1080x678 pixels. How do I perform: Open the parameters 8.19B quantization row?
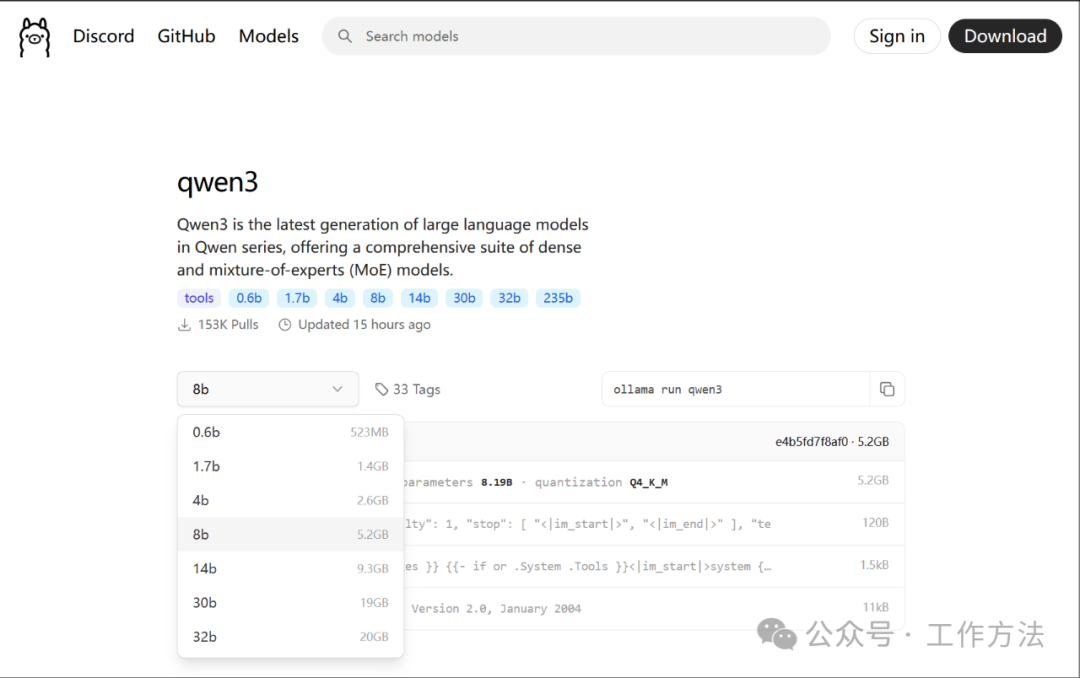[653, 482]
